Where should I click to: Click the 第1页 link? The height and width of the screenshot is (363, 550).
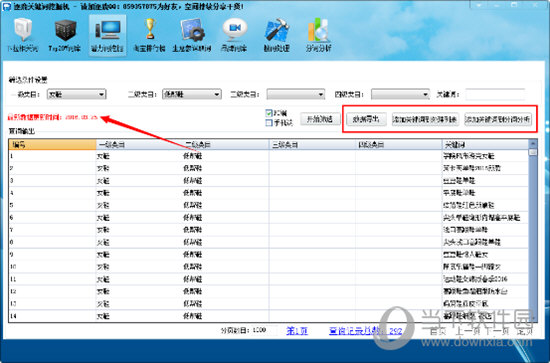[x=297, y=330]
